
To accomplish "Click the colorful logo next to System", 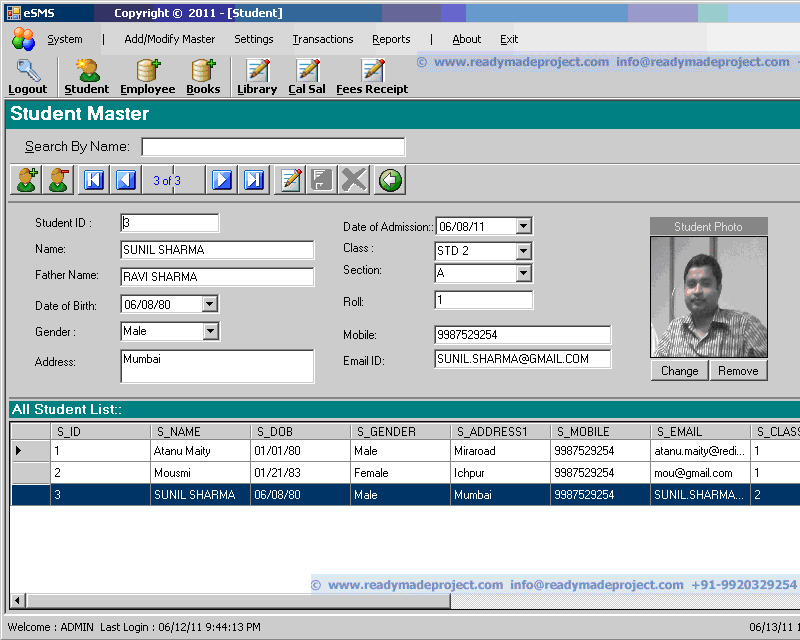I will pyautogui.click(x=23, y=39).
